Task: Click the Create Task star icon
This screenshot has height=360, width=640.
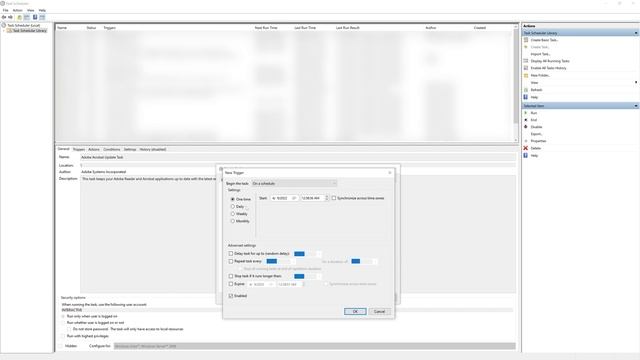Action: (526, 47)
